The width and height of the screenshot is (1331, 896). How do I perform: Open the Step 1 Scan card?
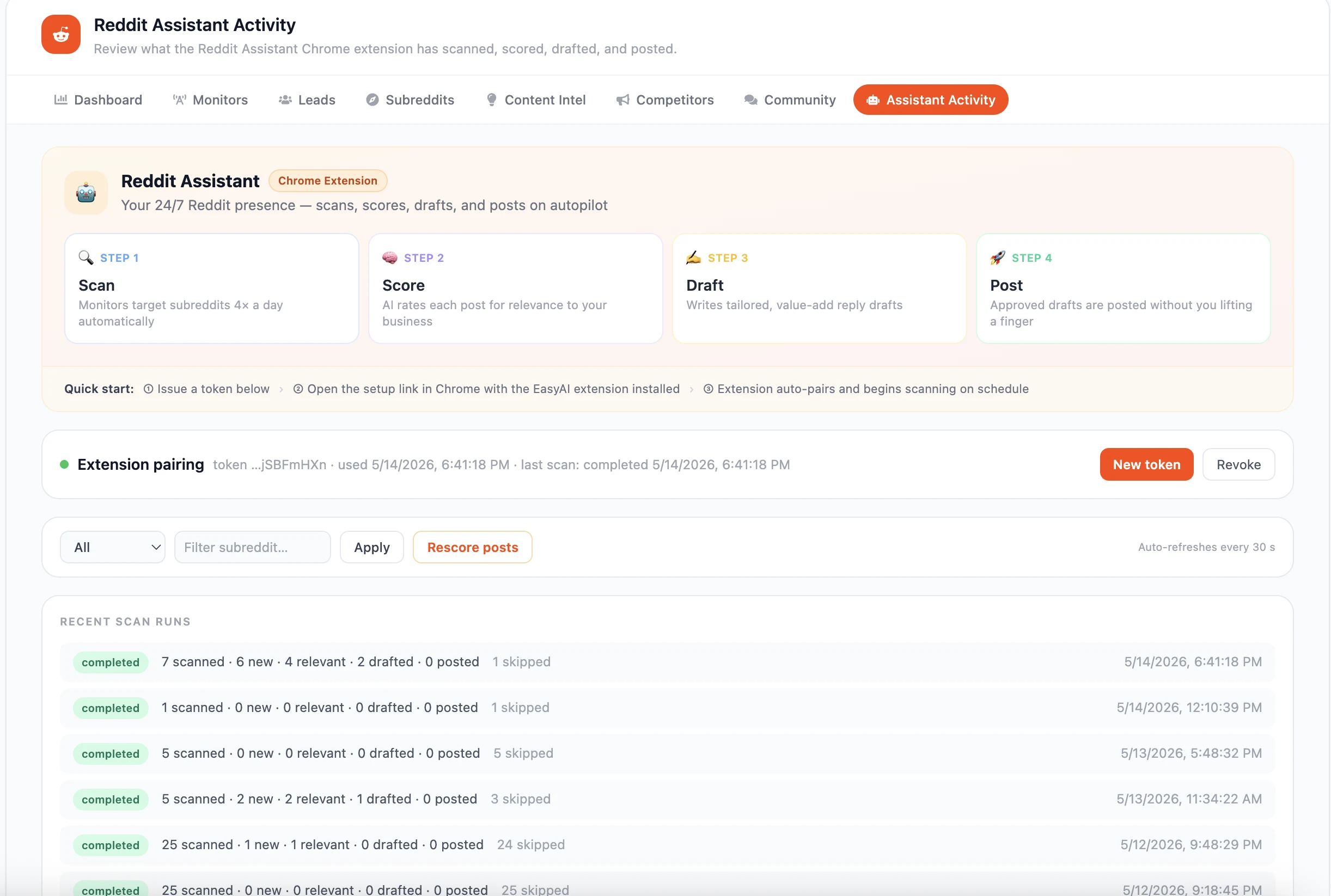[x=211, y=289]
